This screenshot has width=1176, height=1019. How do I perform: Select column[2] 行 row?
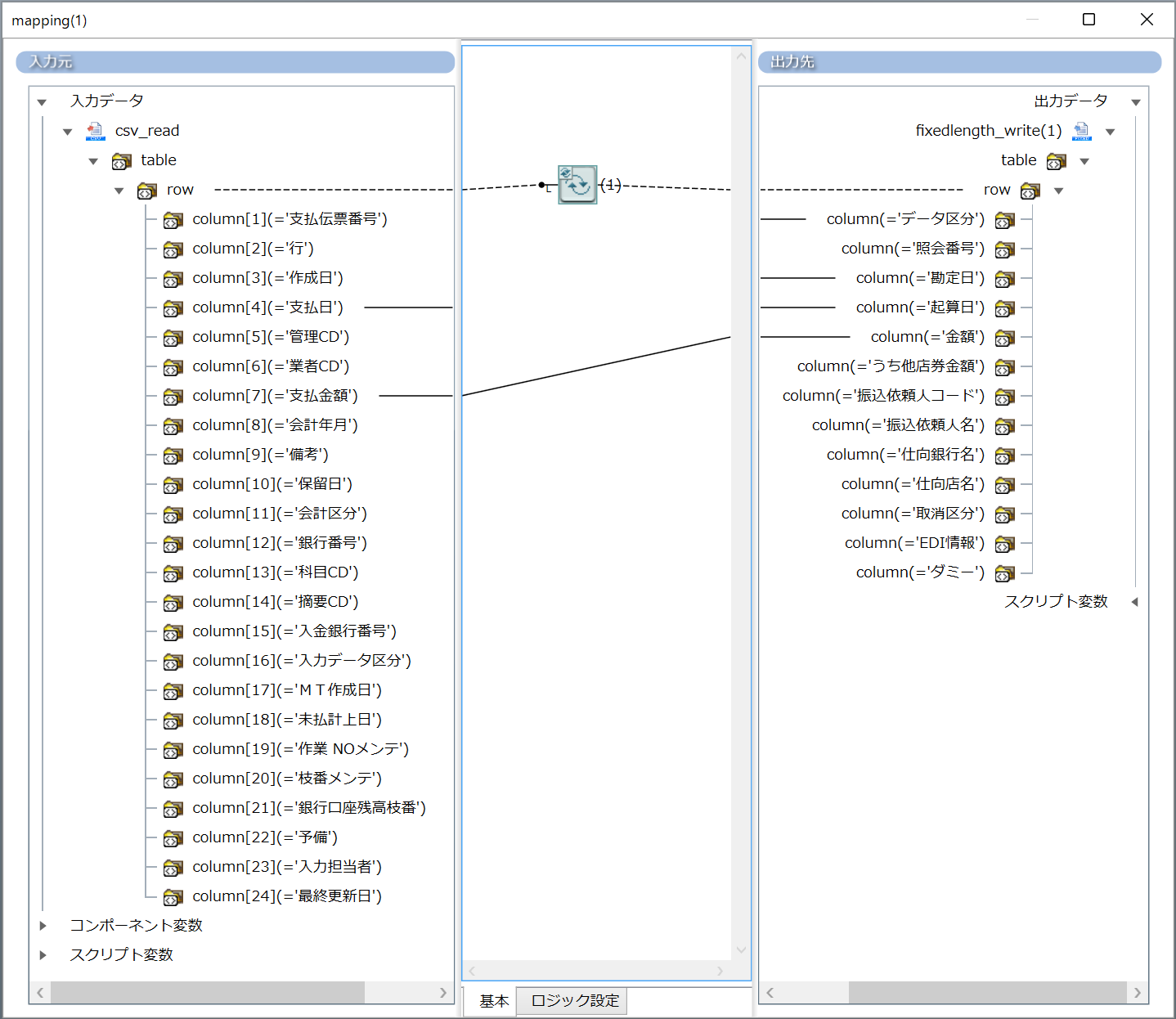(x=253, y=249)
